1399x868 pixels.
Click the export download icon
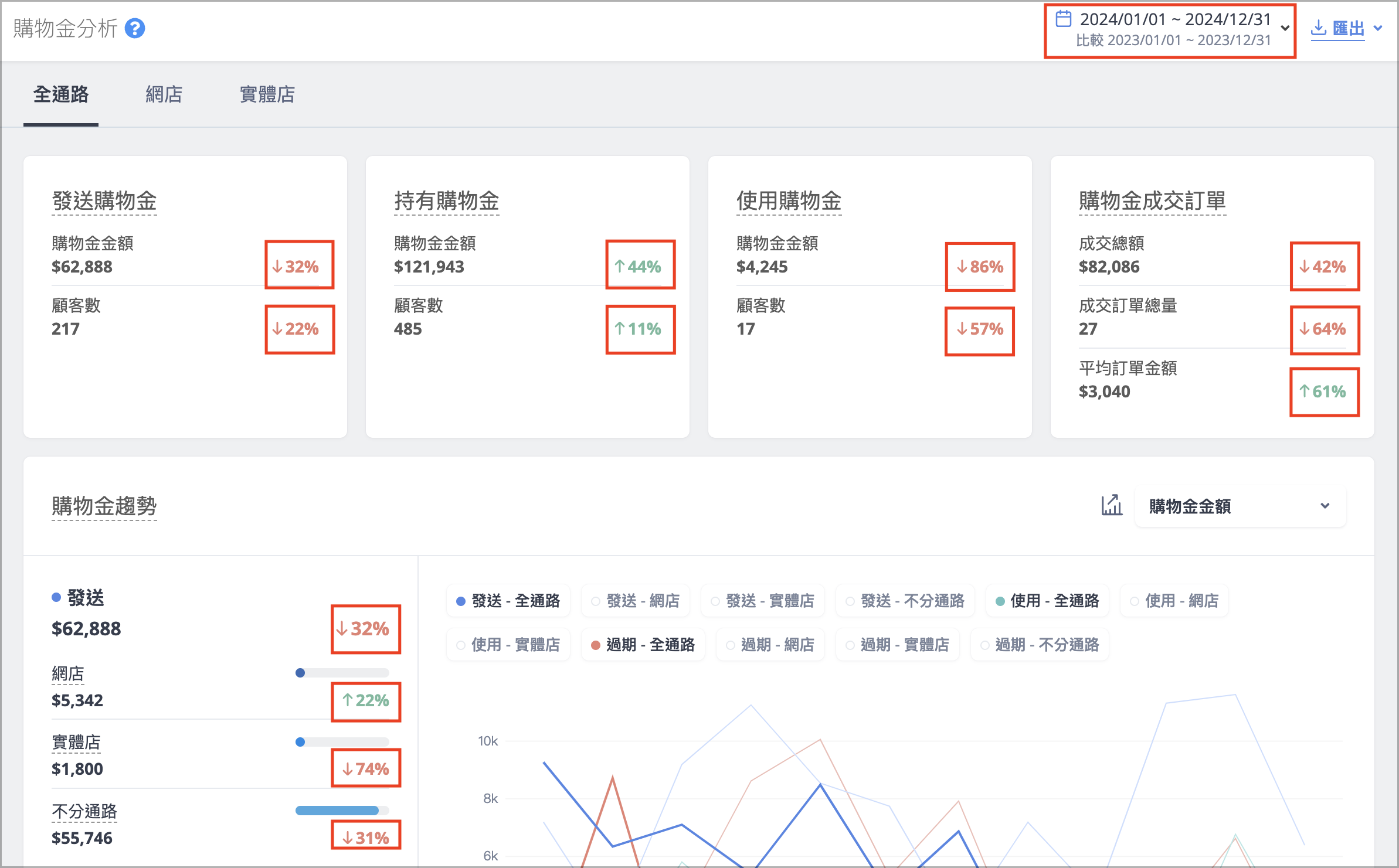coord(1319,28)
